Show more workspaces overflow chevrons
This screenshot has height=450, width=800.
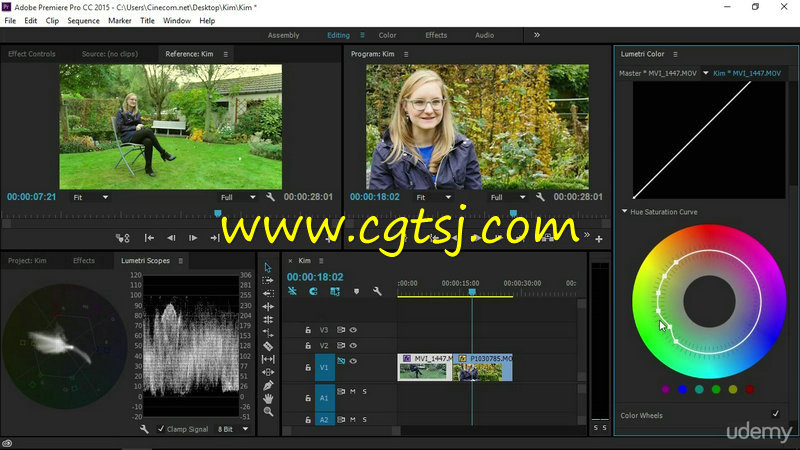click(537, 35)
